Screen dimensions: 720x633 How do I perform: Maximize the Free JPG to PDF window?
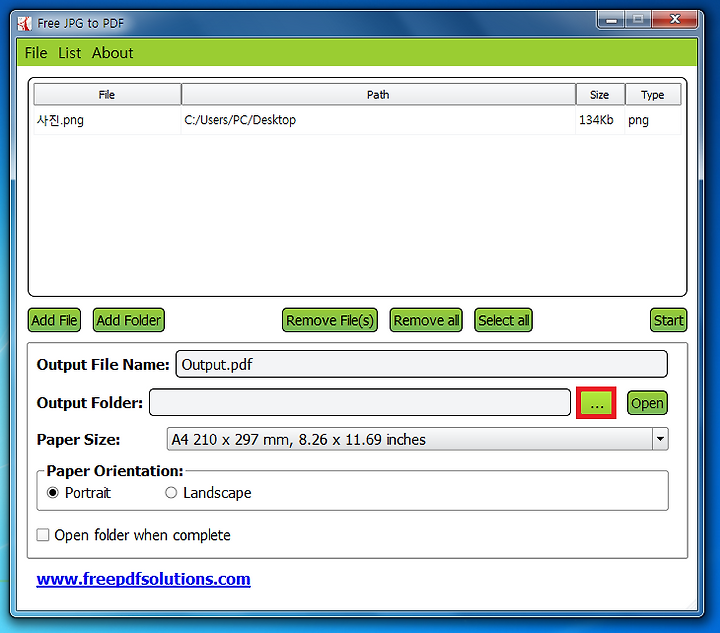click(638, 20)
